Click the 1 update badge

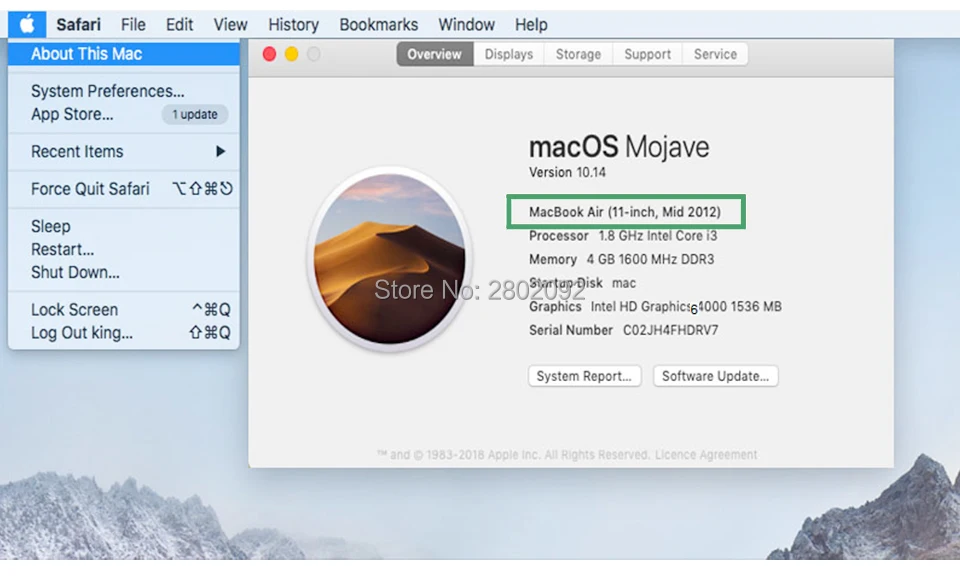[195, 115]
